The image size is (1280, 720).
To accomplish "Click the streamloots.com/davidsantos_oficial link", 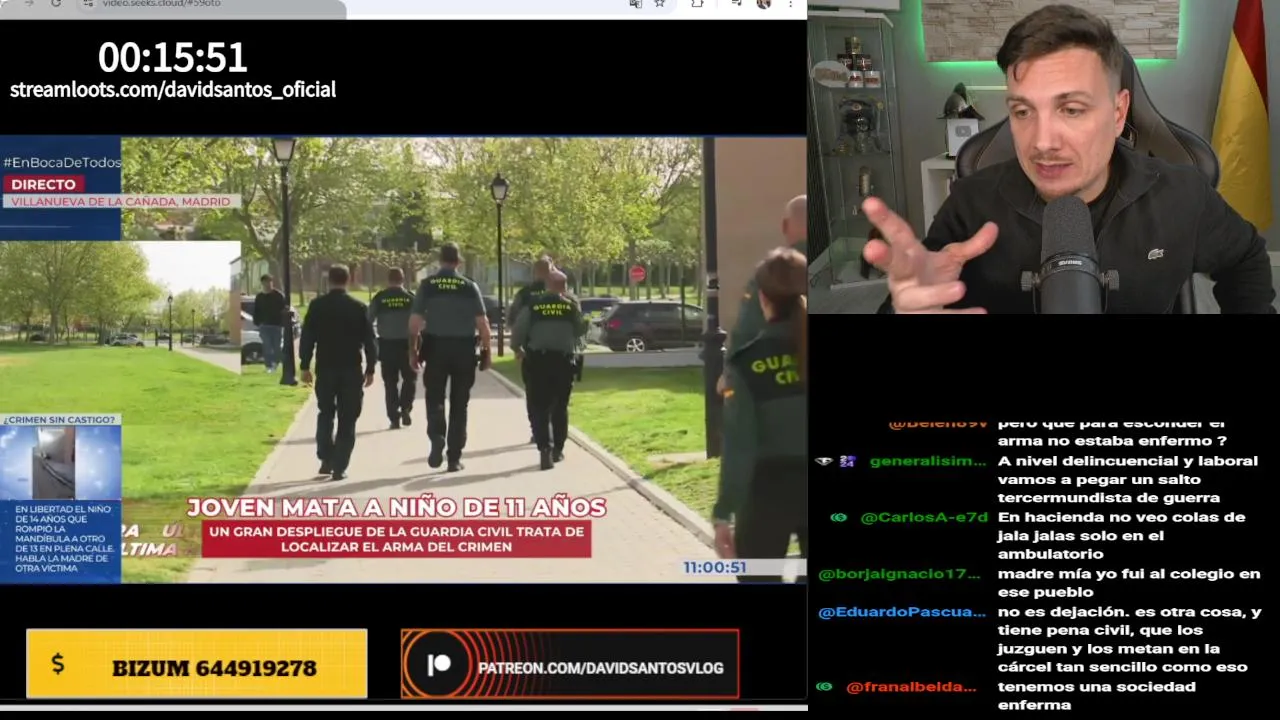I will 173,89.
